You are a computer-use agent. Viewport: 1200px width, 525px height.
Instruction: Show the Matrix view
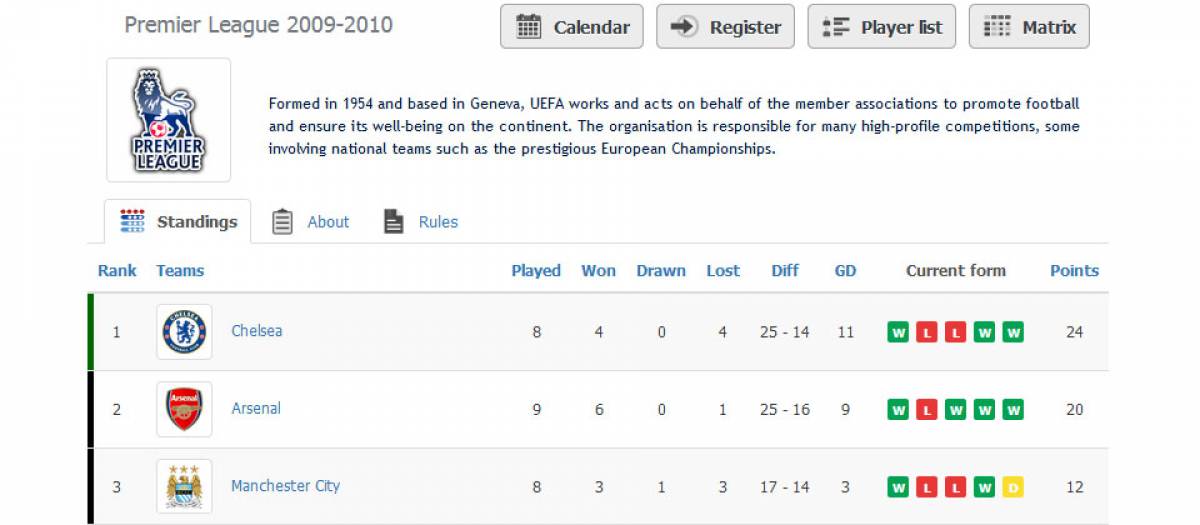point(1029,27)
